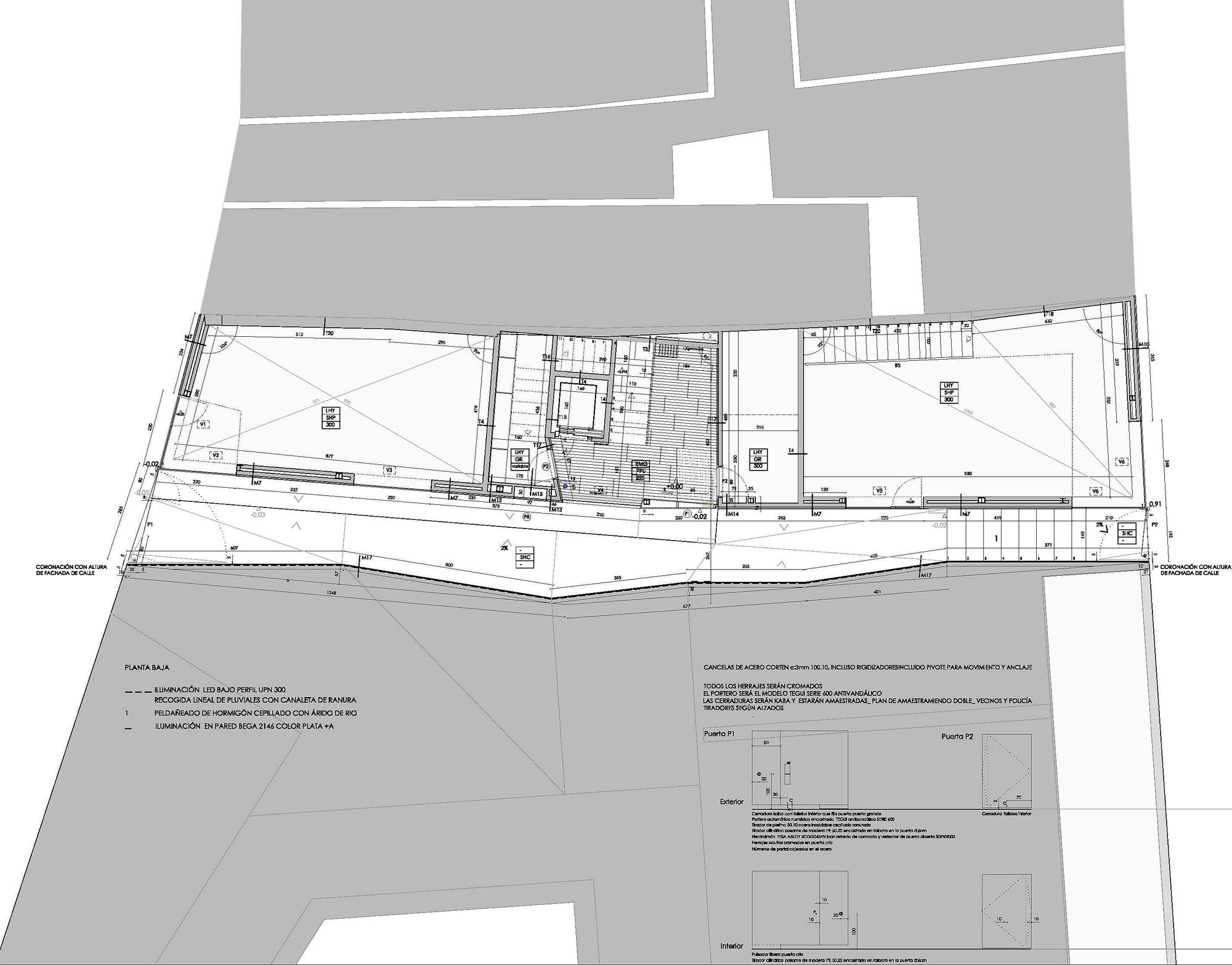Click the Exterior door elevation label

732,802
